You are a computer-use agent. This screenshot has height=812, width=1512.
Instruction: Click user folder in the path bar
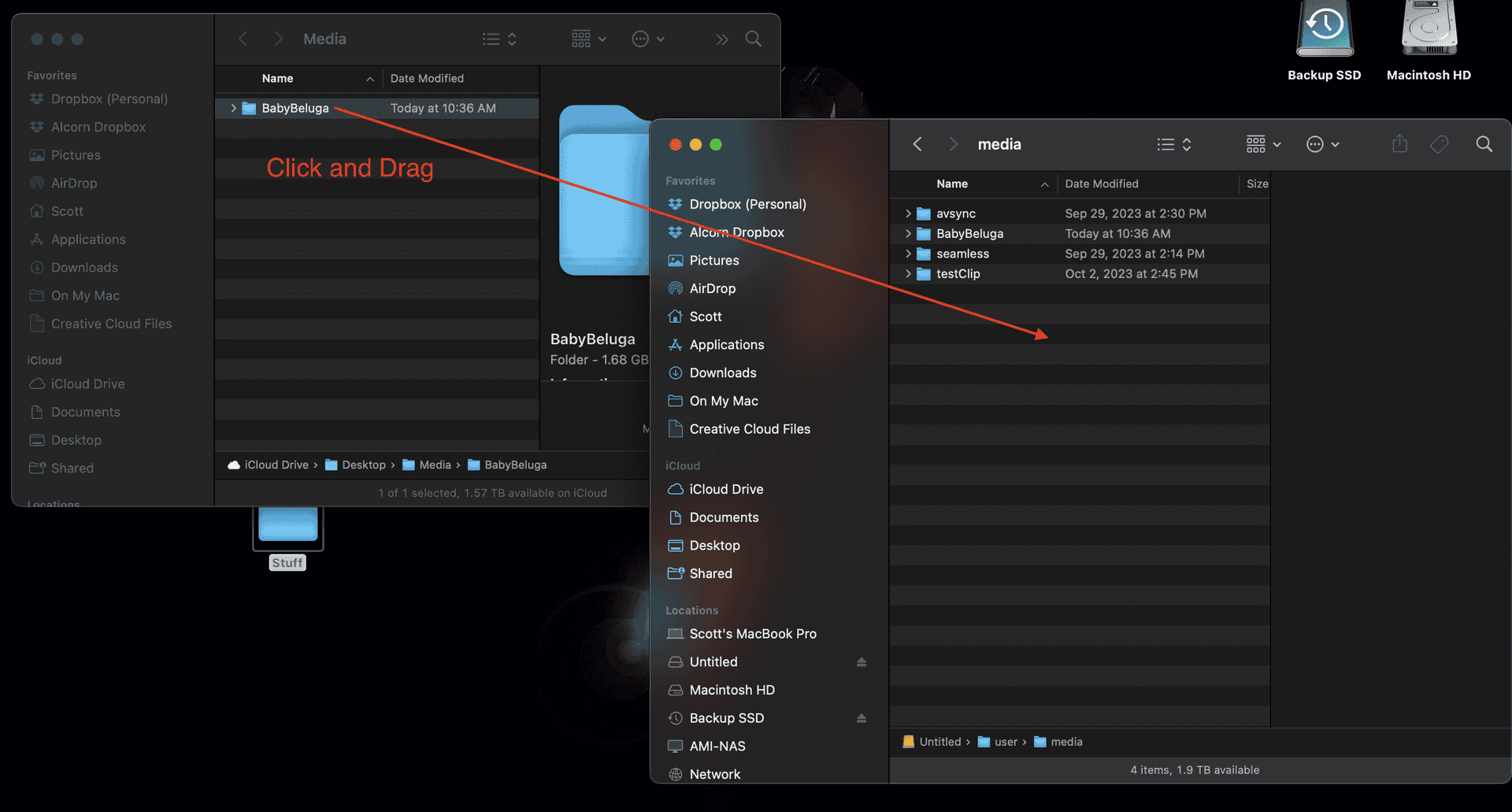pos(1005,742)
